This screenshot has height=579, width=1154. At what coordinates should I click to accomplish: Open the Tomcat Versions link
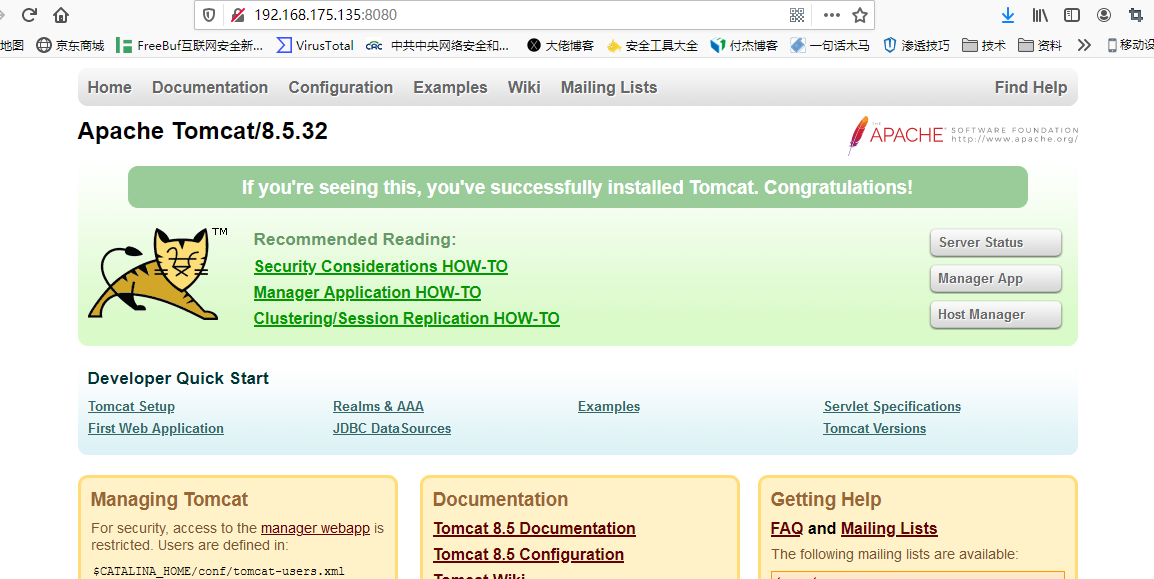(x=874, y=428)
